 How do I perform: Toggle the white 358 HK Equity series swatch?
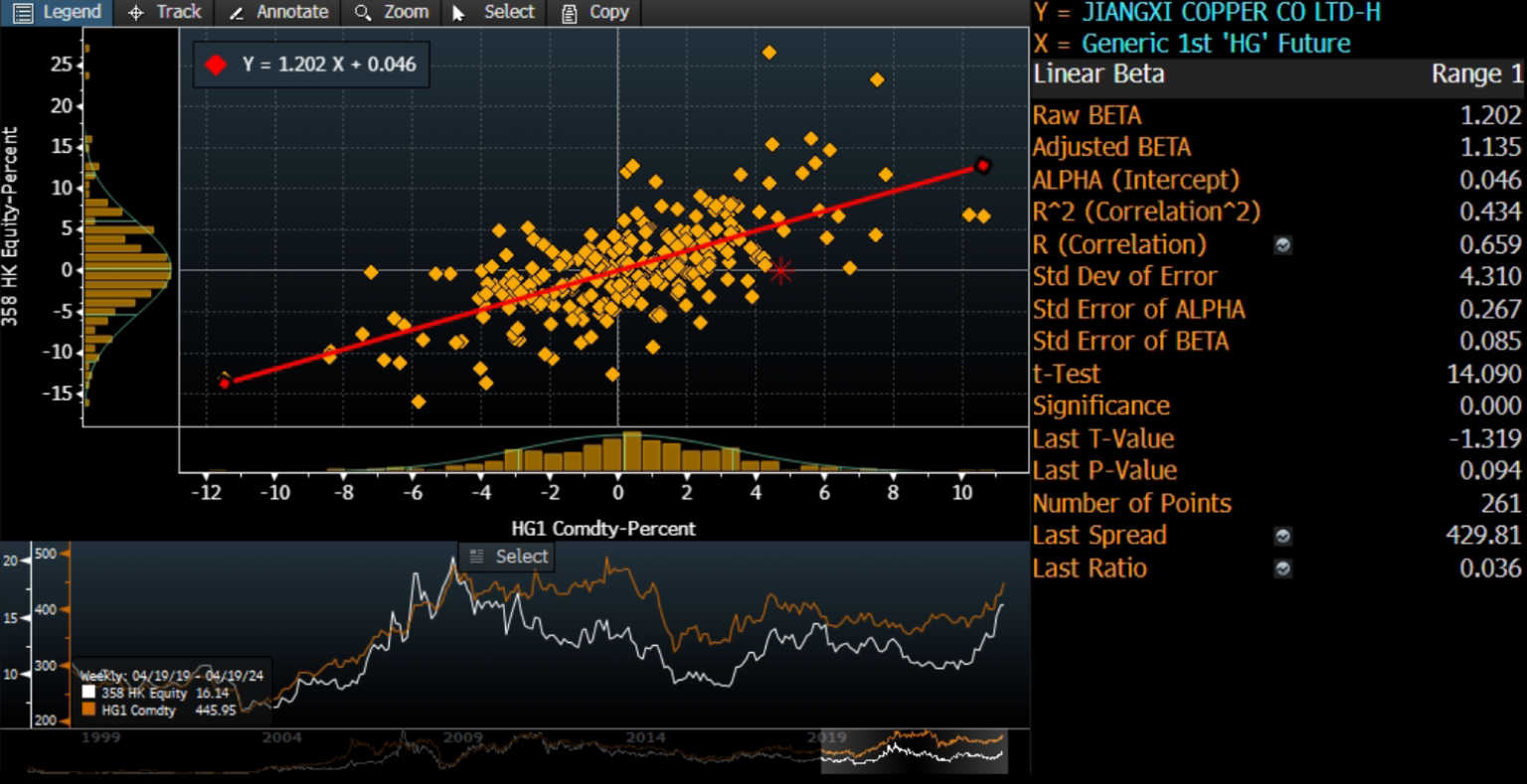(x=88, y=693)
